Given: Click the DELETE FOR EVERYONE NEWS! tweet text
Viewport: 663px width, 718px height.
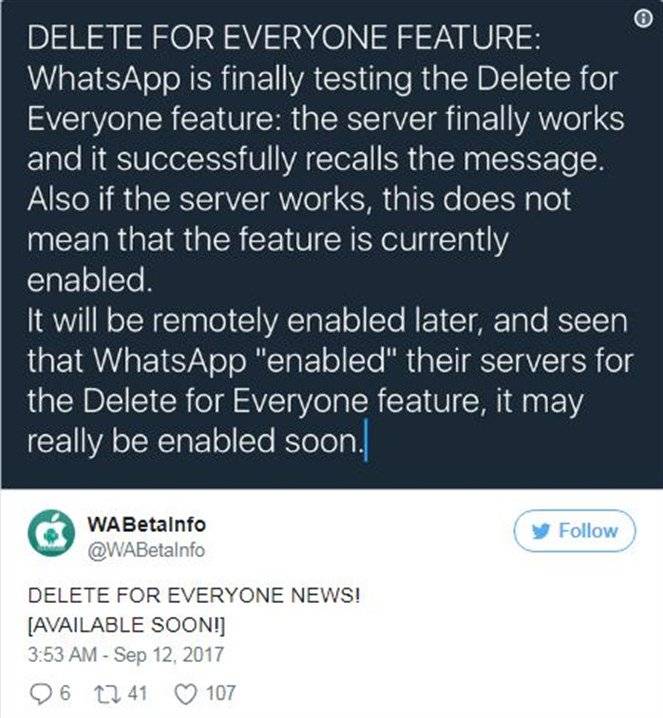Looking at the screenshot, I should click(194, 596).
